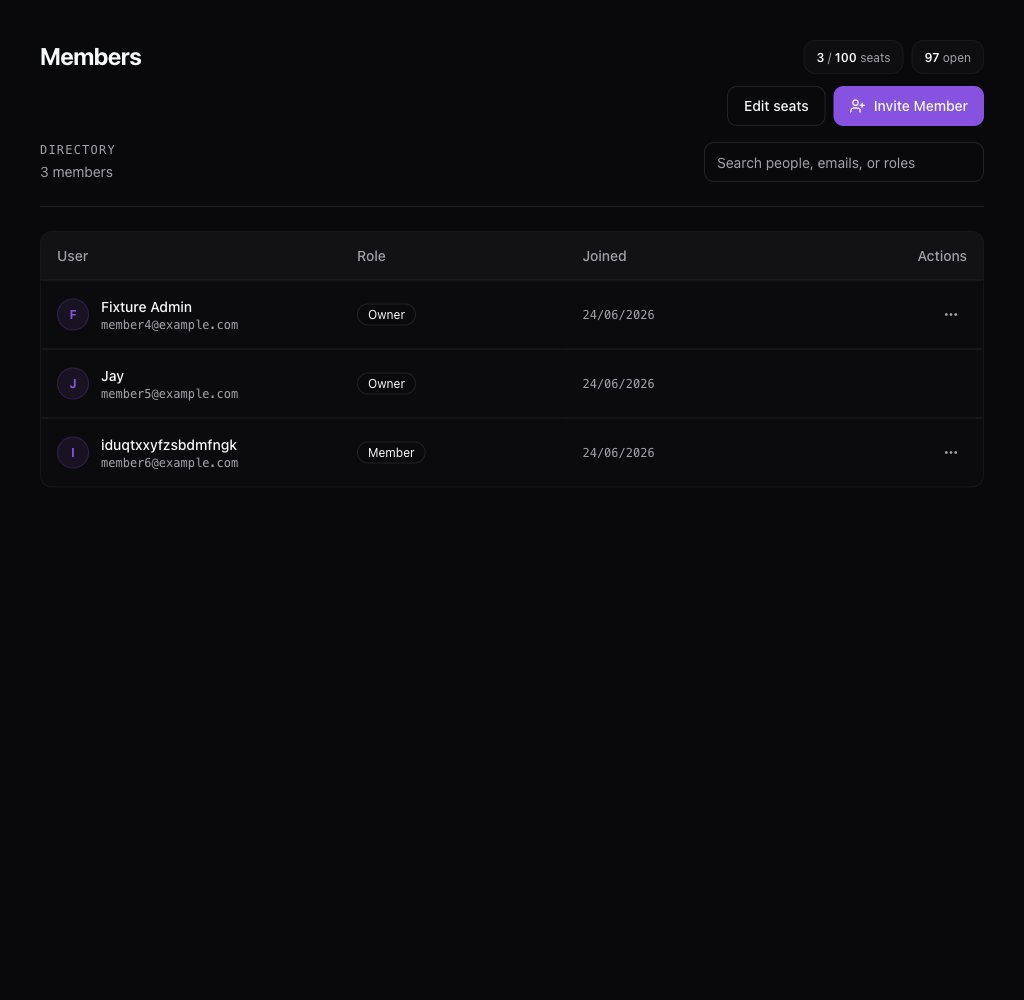Viewport: 1024px width, 1000px height.
Task: Click the Members page heading
Action: coord(90,57)
